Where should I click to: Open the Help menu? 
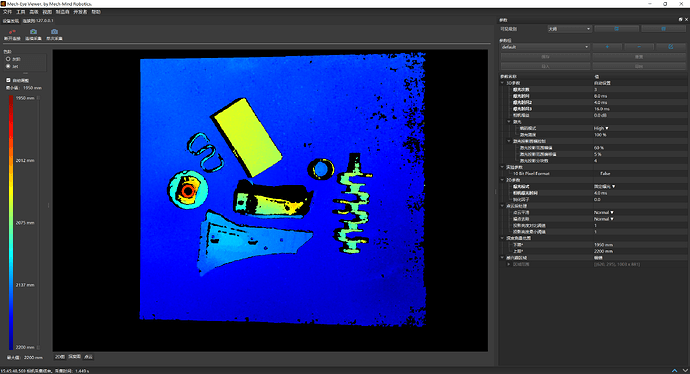[x=96, y=12]
